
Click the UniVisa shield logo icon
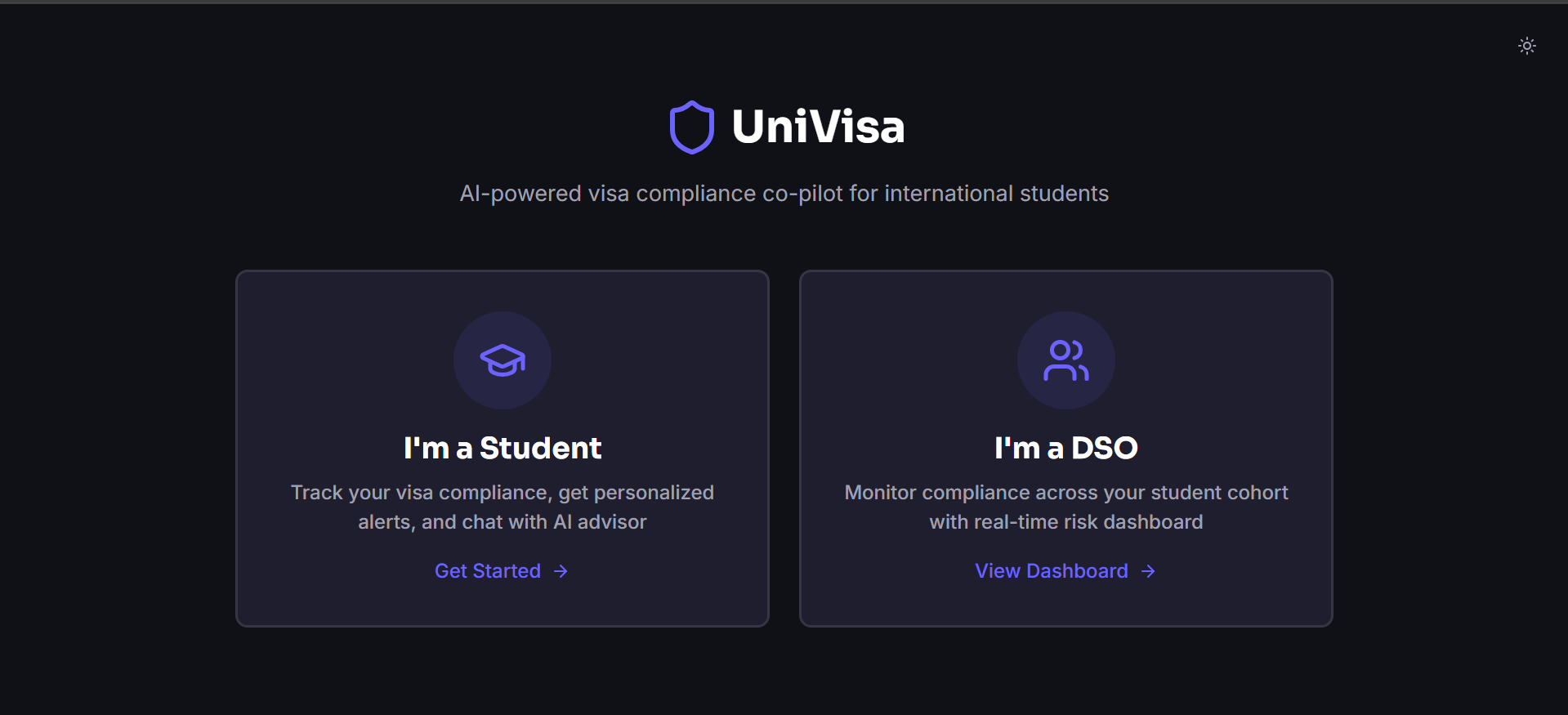tap(691, 127)
